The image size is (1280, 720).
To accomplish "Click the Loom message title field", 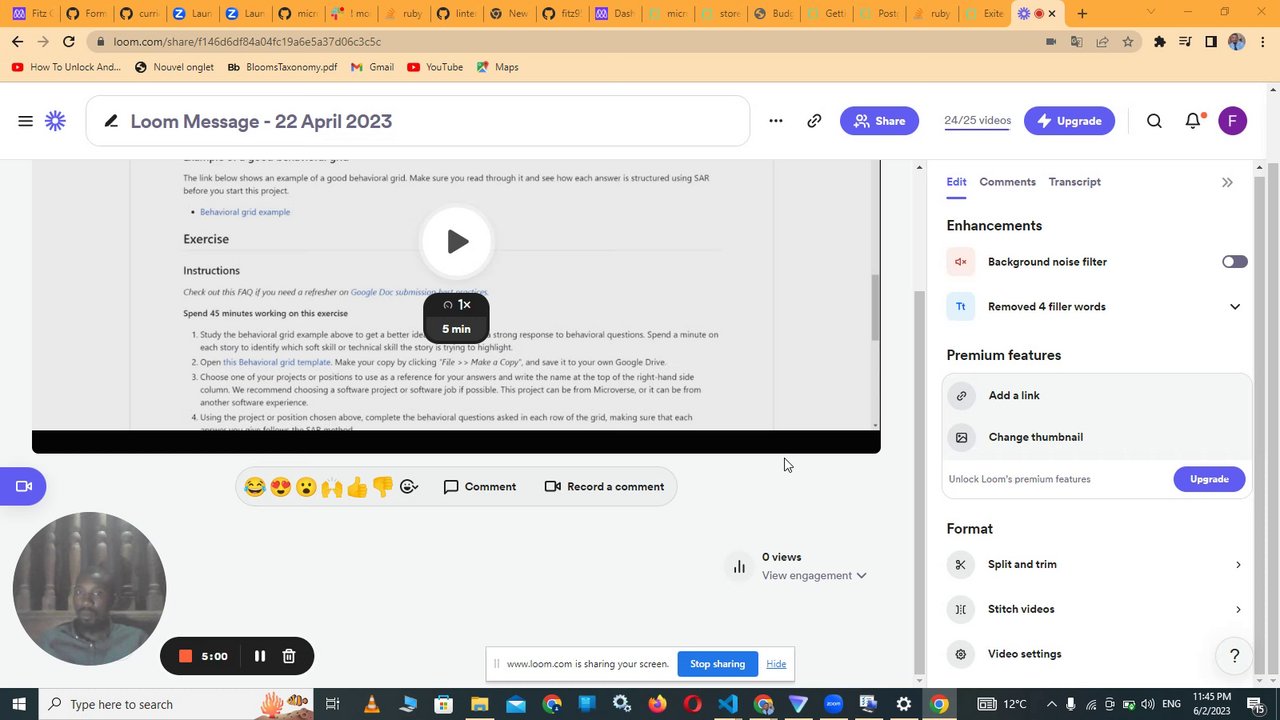I will pos(418,121).
